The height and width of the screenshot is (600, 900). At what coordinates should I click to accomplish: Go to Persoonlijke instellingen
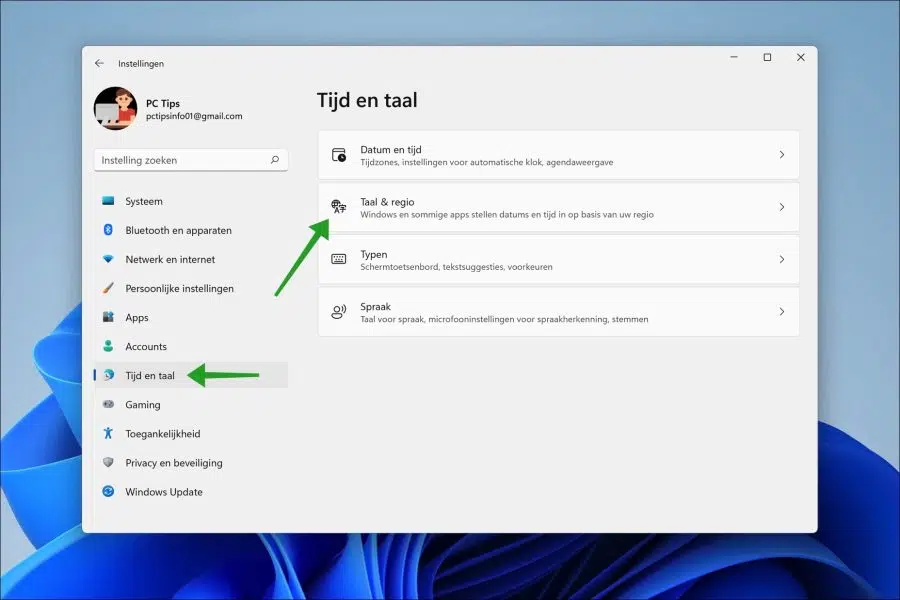pyautogui.click(x=191, y=288)
